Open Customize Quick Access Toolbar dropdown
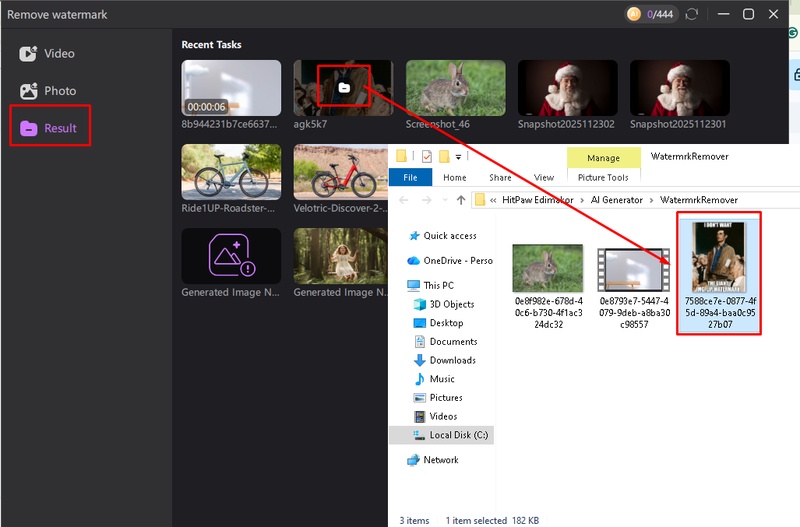 458,157
